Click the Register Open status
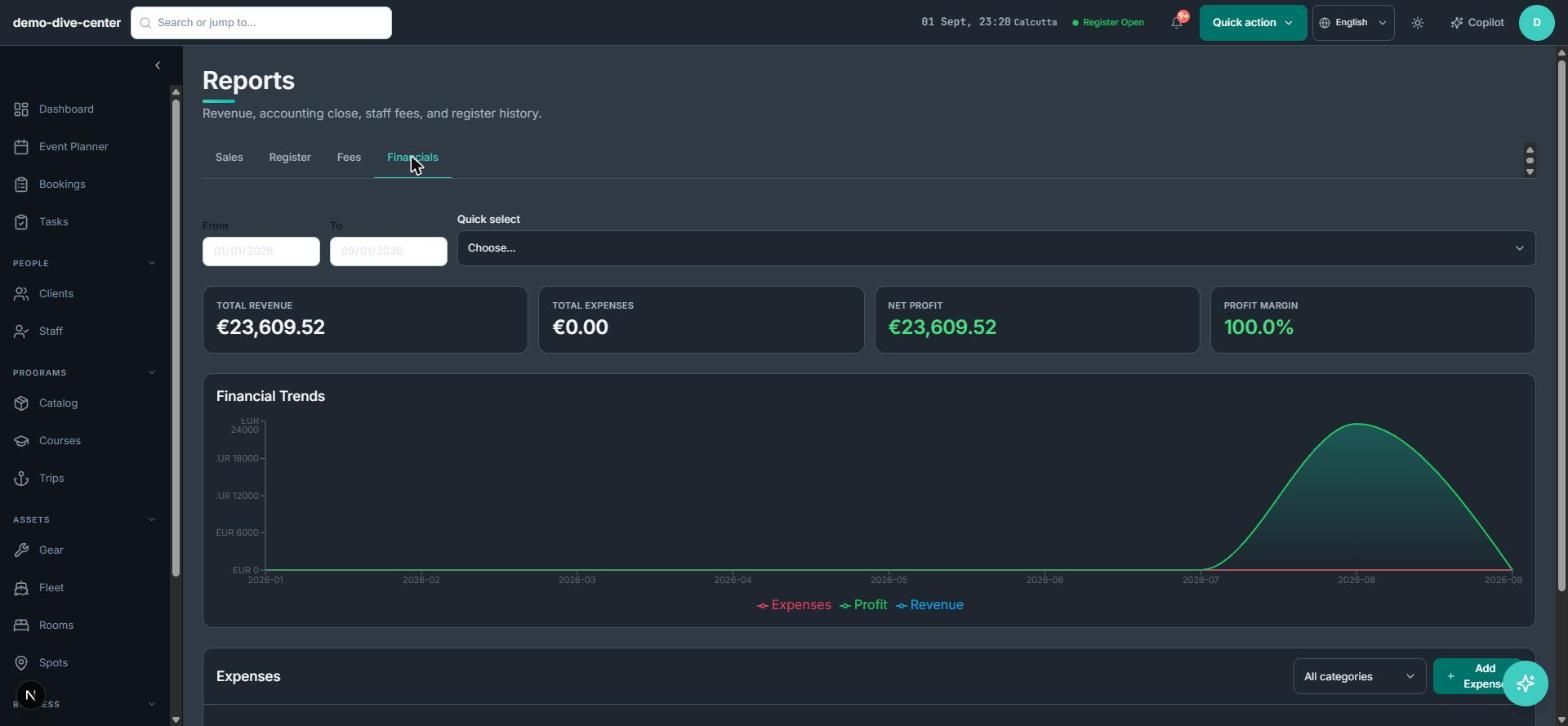This screenshot has height=726, width=1568. coord(1108,22)
